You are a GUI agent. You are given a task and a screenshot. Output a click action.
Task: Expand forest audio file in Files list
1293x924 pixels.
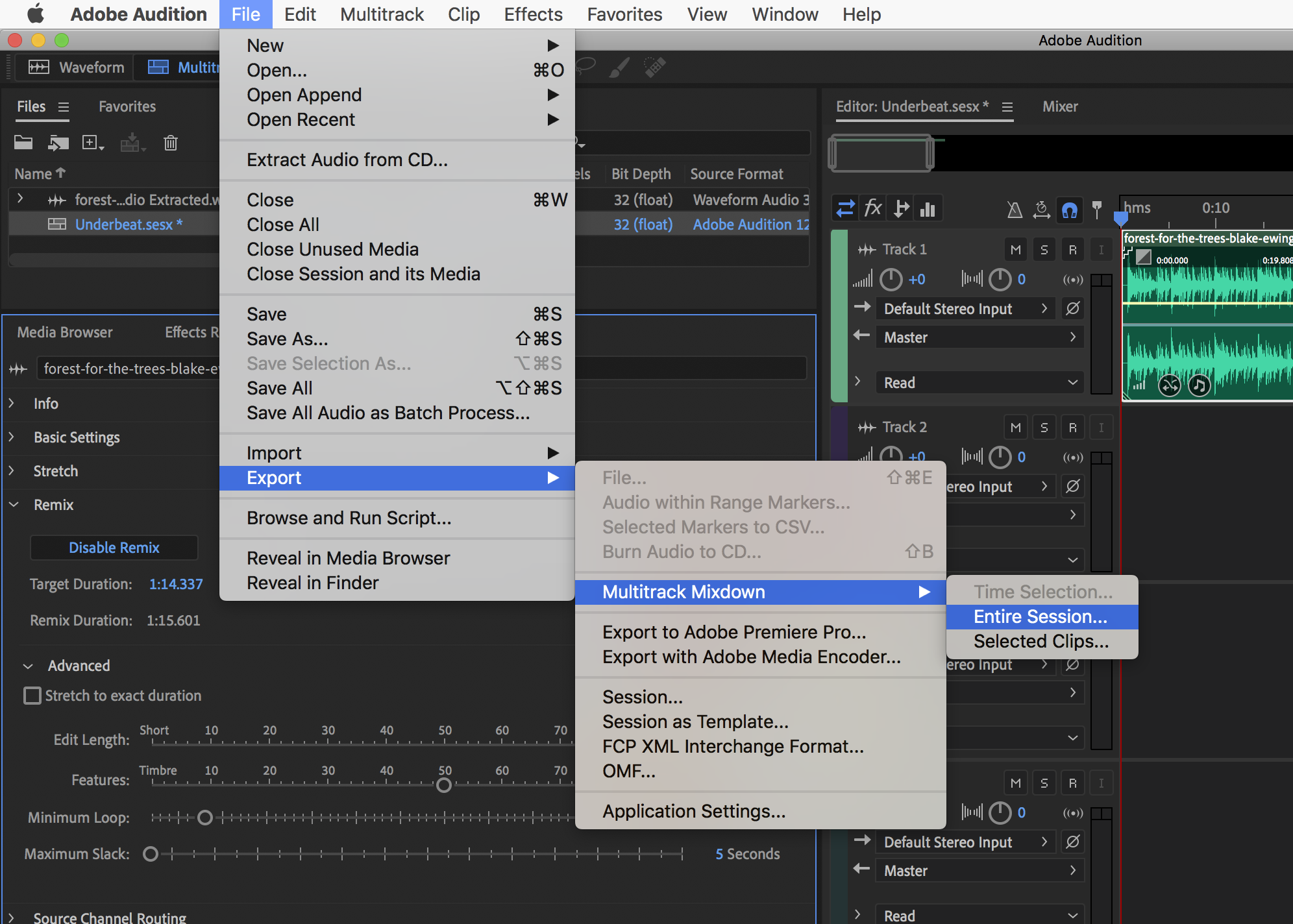[20, 199]
